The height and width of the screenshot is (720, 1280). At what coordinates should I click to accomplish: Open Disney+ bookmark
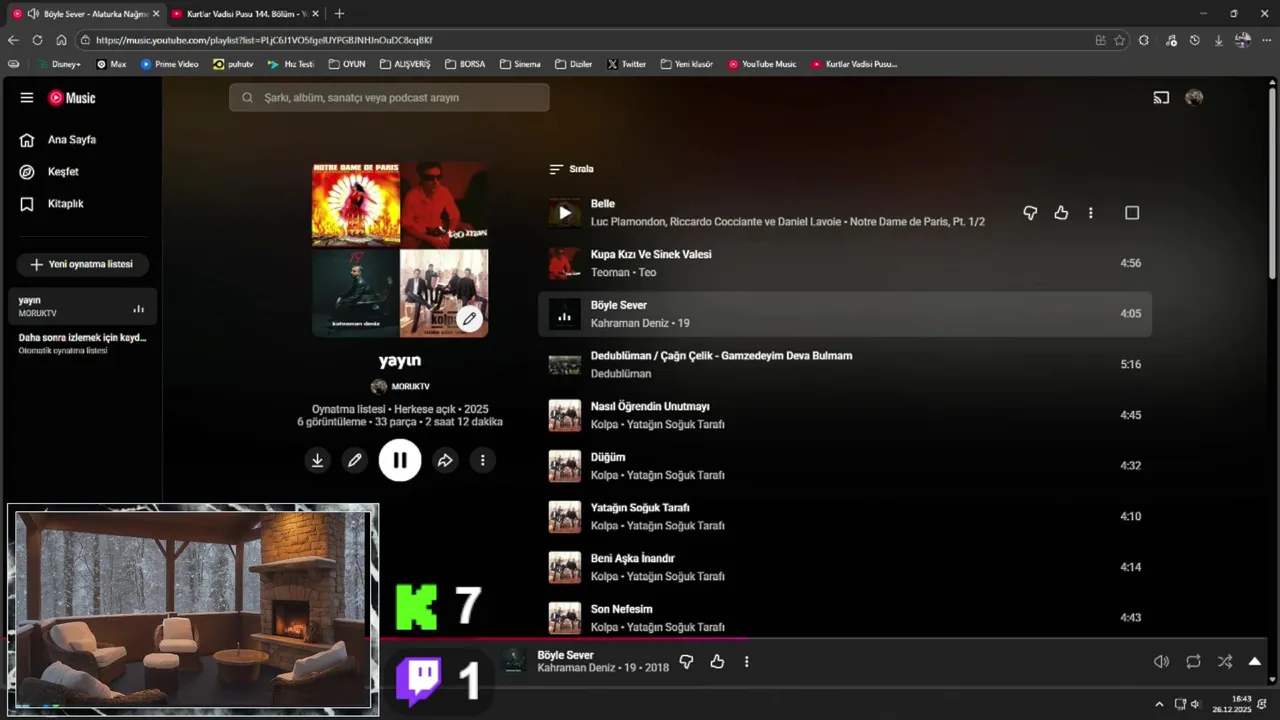click(x=59, y=64)
